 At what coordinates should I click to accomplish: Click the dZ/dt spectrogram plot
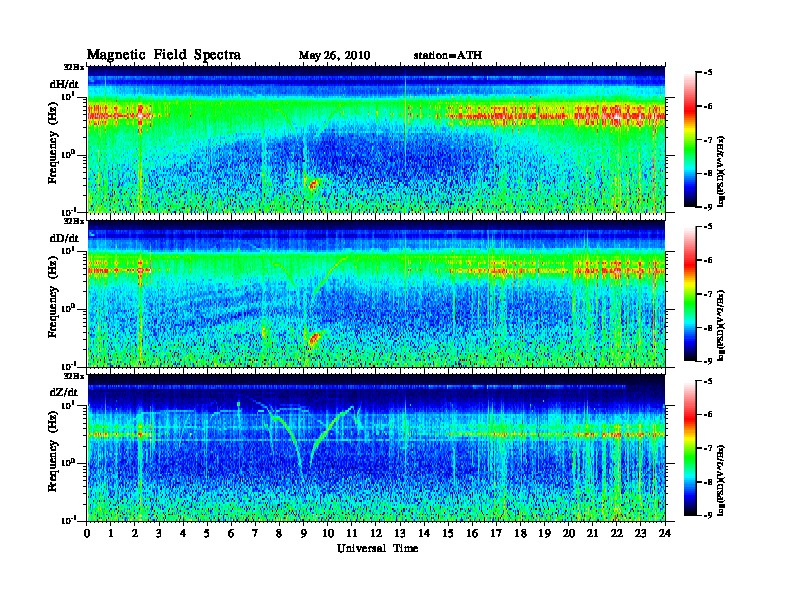[376, 447]
